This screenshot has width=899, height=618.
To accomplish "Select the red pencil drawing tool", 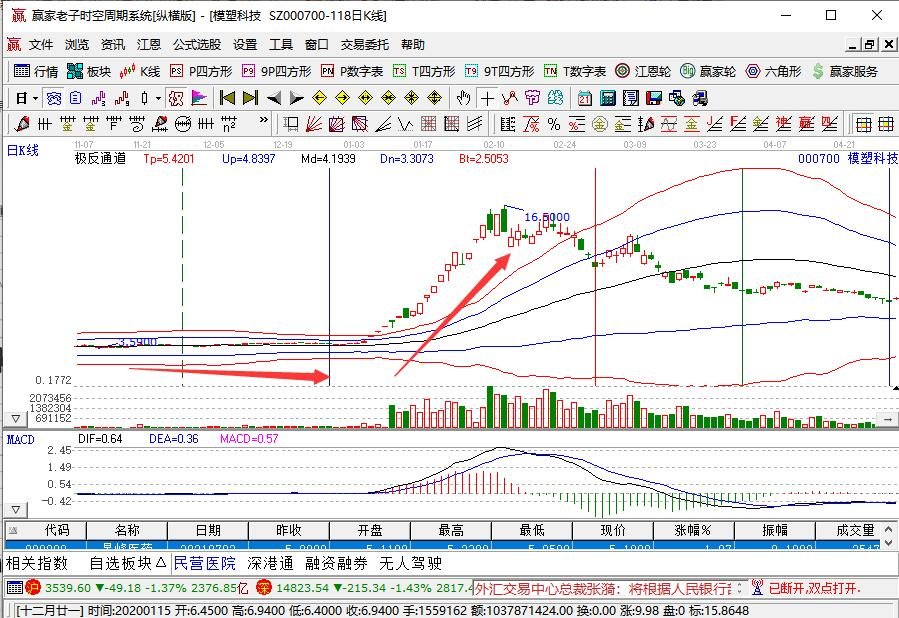I will [22, 124].
